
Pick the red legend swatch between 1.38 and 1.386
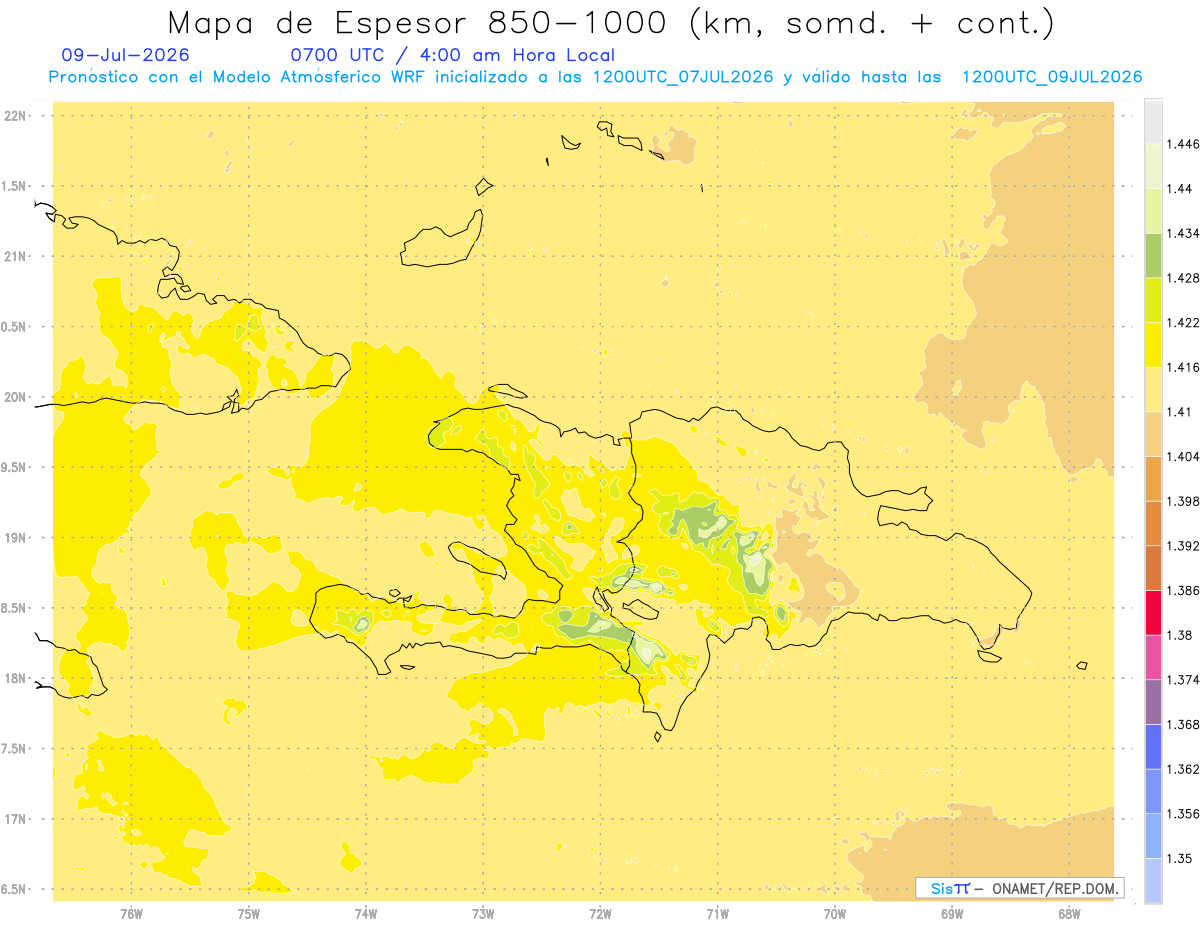pyautogui.click(x=1153, y=612)
